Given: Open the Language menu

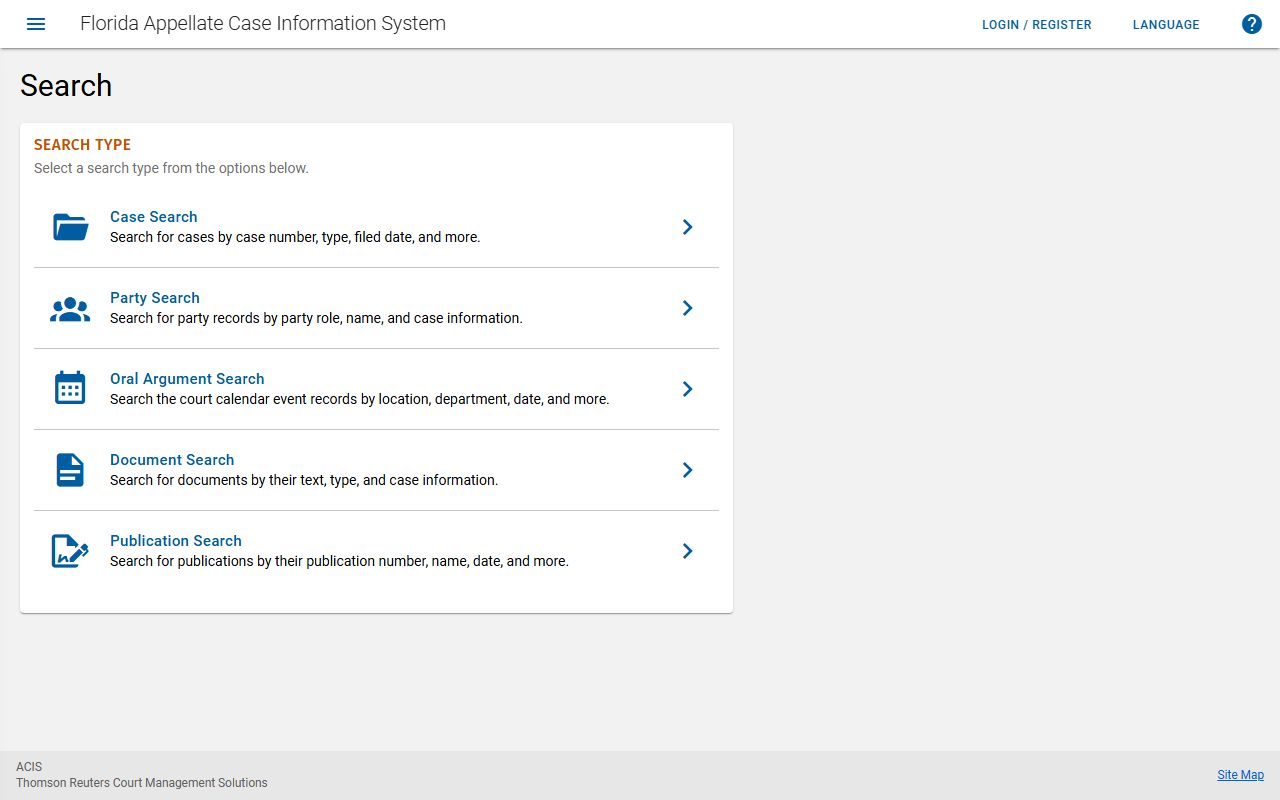Looking at the screenshot, I should (1165, 25).
